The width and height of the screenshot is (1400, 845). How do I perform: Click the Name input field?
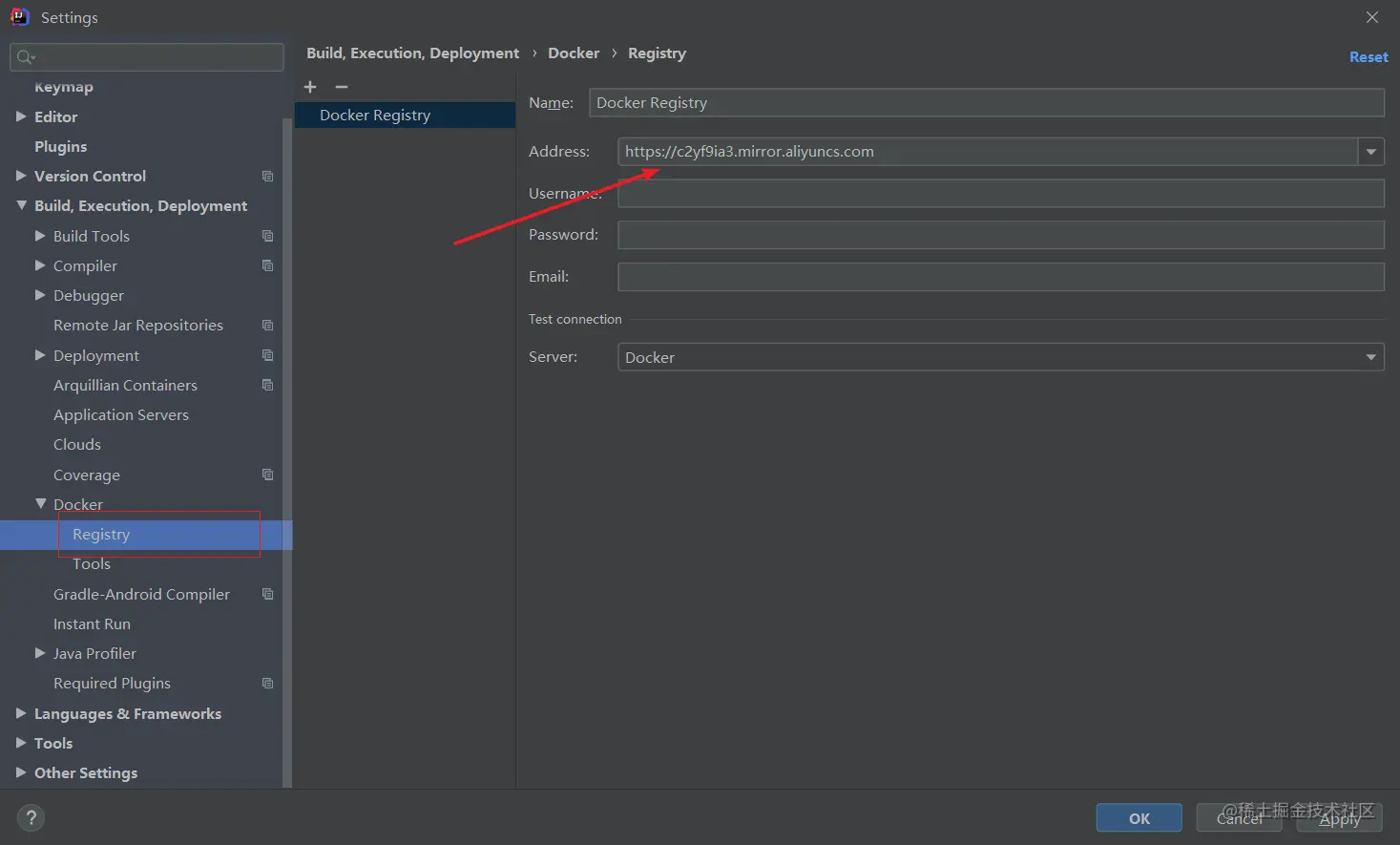(987, 103)
